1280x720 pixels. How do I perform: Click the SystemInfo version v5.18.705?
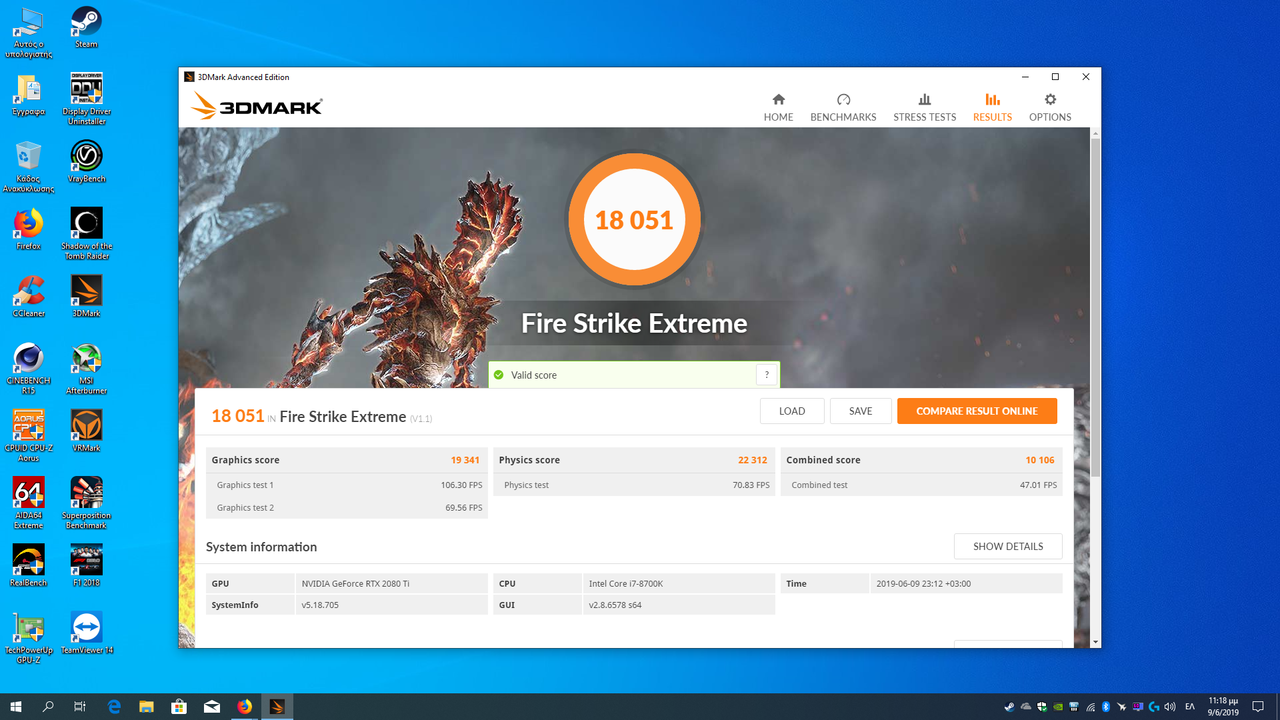(320, 605)
